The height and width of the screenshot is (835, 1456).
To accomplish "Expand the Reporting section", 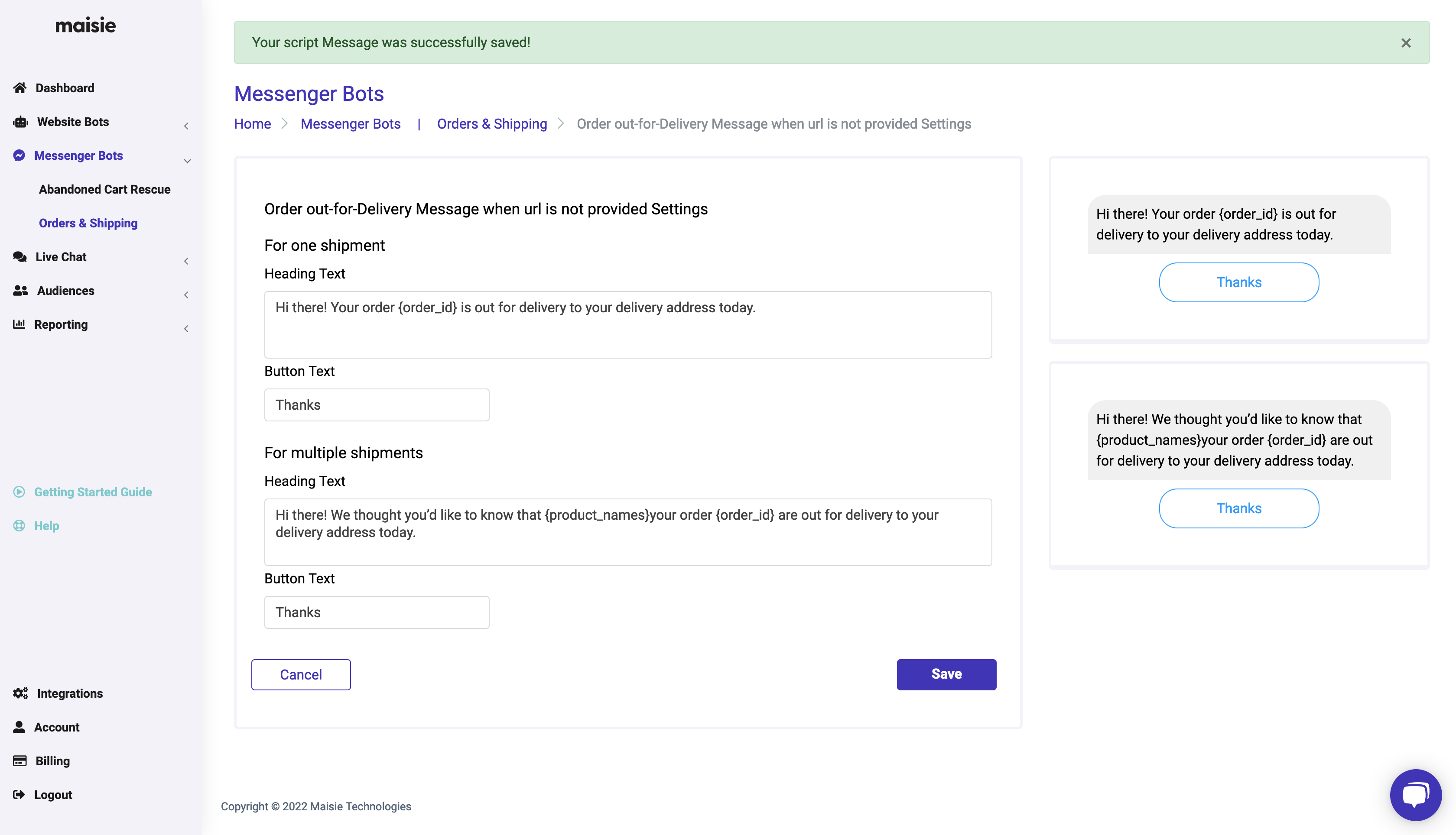I will coord(186,329).
